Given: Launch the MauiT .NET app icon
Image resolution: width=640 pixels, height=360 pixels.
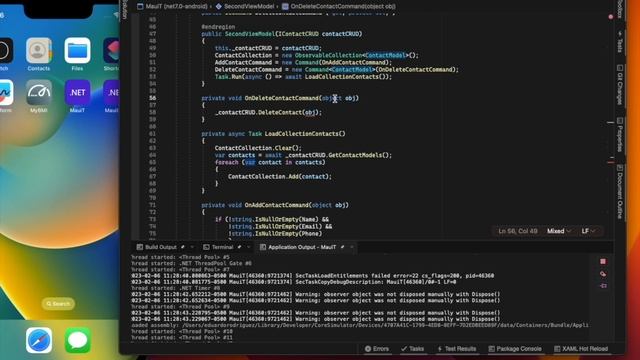Looking at the screenshot, I should [x=77, y=93].
